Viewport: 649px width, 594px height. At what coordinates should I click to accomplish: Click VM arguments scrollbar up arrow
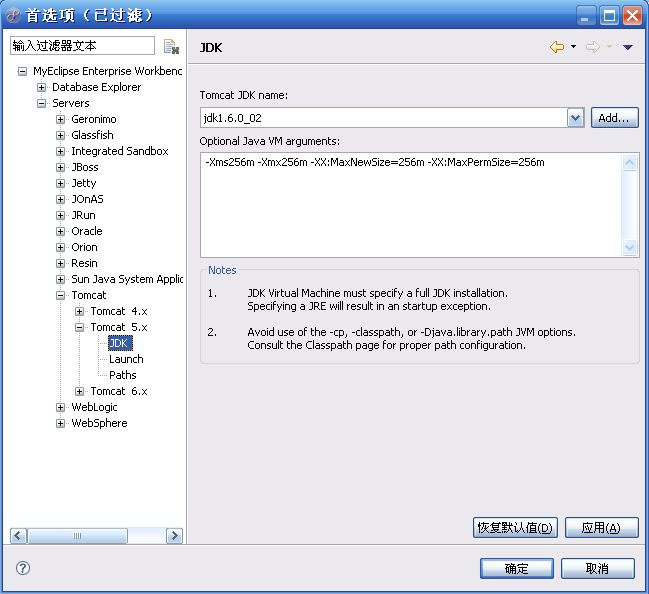coord(630,162)
